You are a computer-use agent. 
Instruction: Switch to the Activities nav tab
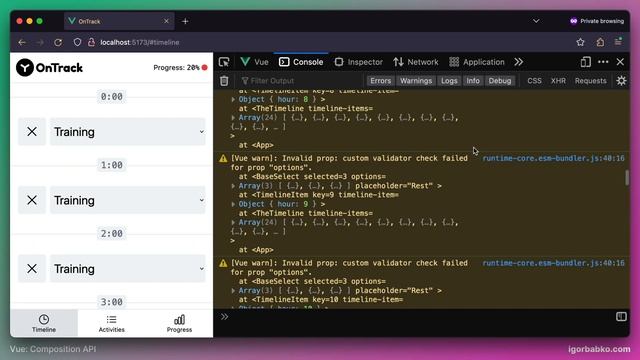(111, 323)
